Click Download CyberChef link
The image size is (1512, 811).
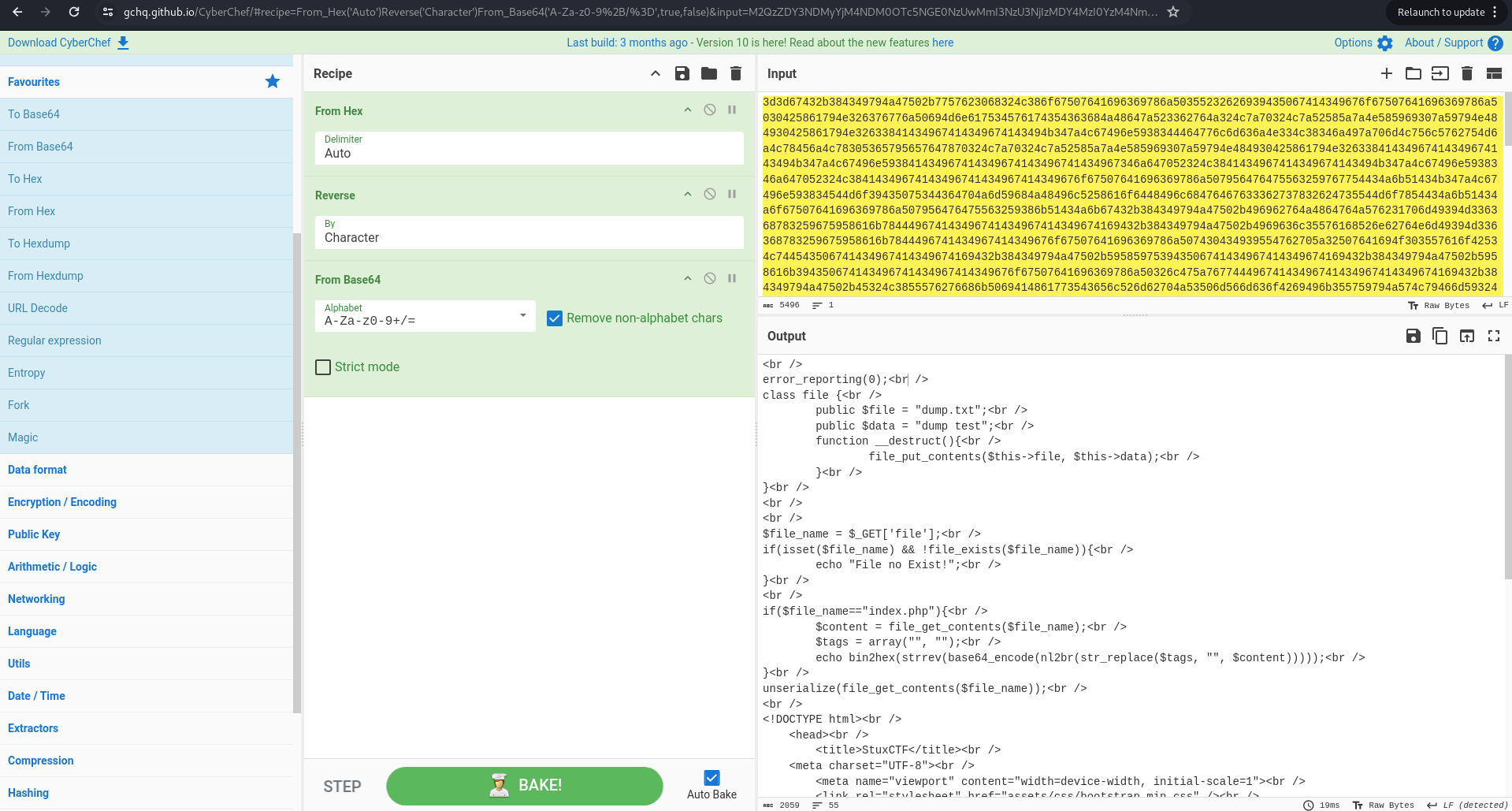tap(69, 43)
